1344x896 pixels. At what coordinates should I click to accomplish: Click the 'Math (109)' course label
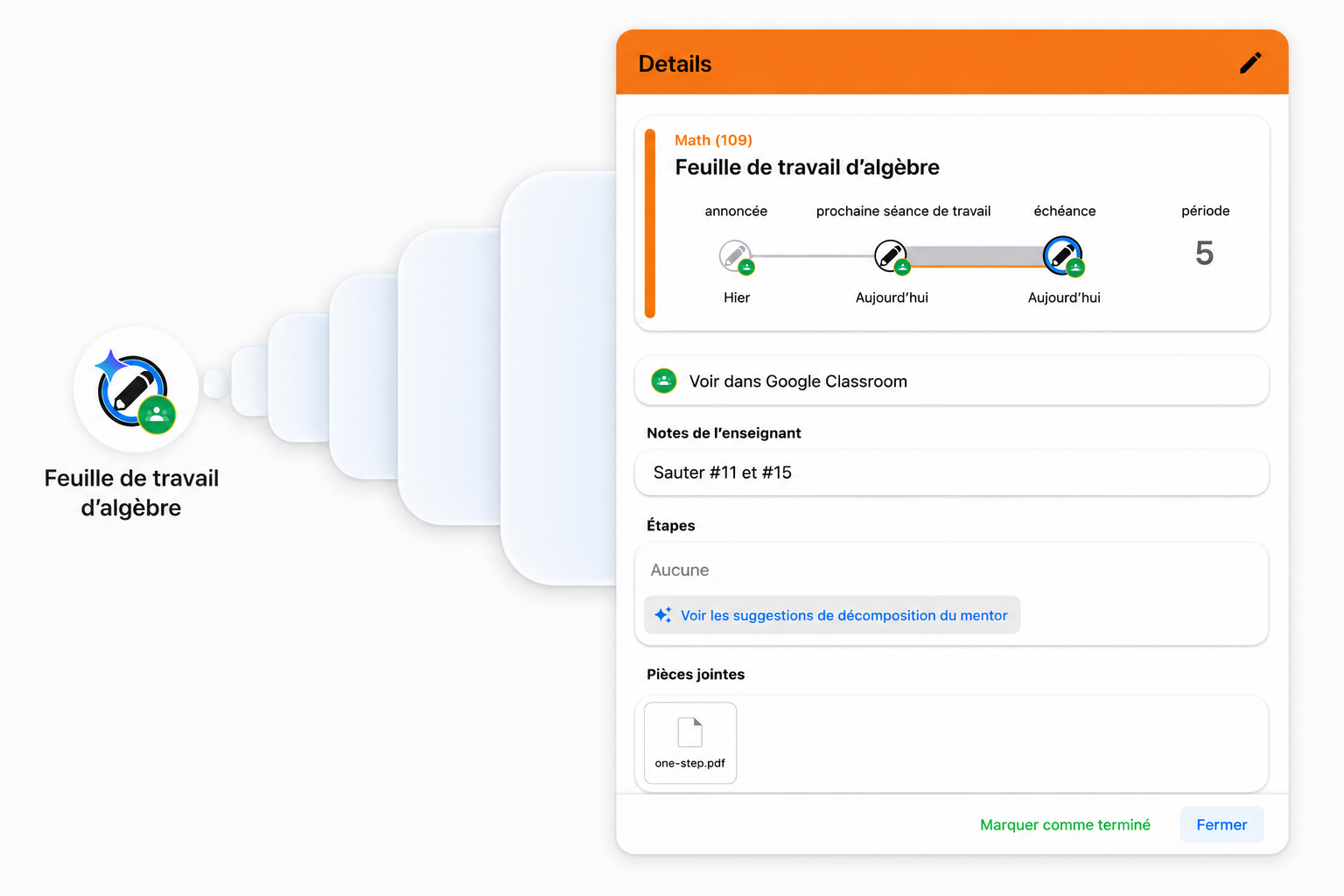(x=713, y=140)
